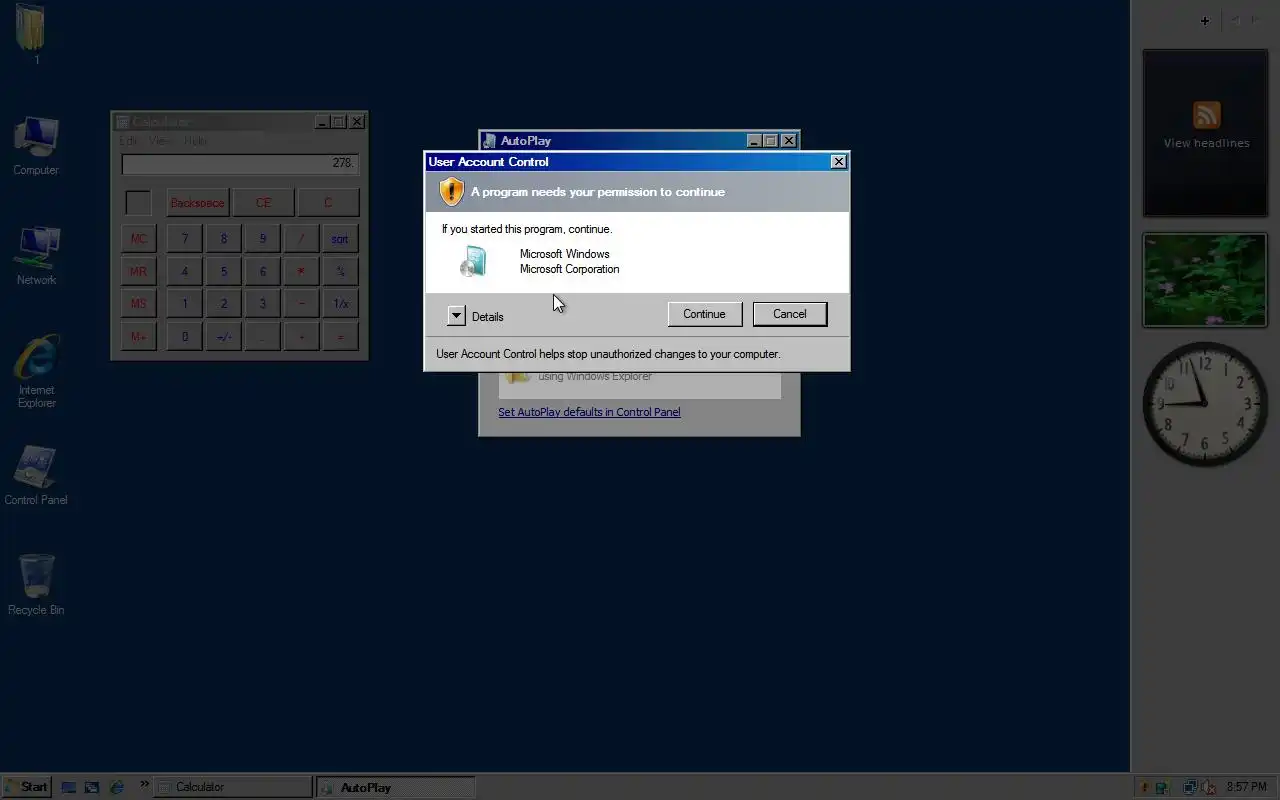Image resolution: width=1280 pixels, height=800 pixels.
Task: Click digit 5 in Calculator
Action: (x=223, y=272)
